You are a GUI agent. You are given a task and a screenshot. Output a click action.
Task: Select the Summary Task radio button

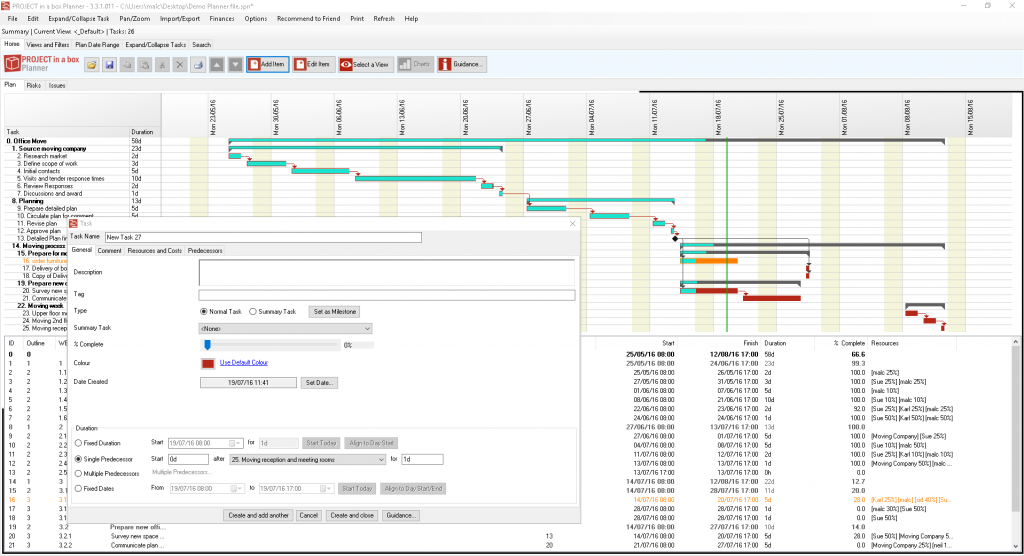253,312
